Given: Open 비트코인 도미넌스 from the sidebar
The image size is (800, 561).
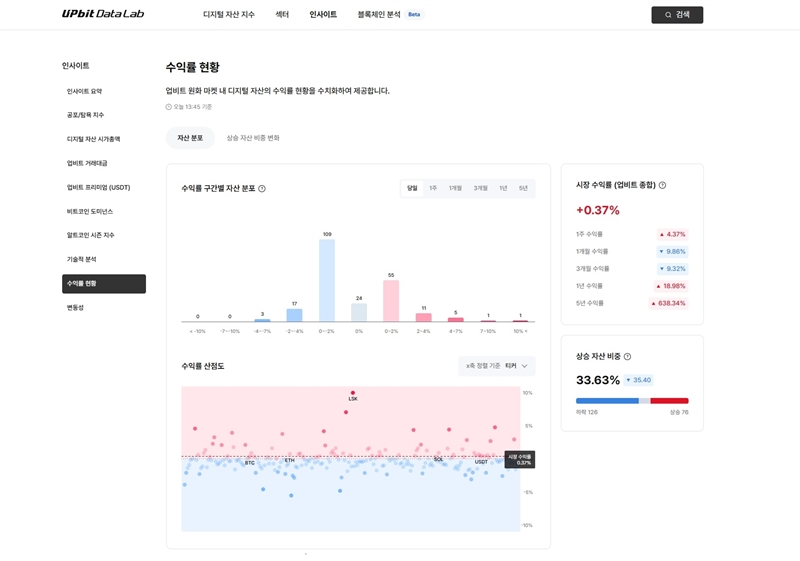Looking at the screenshot, I should [90, 211].
